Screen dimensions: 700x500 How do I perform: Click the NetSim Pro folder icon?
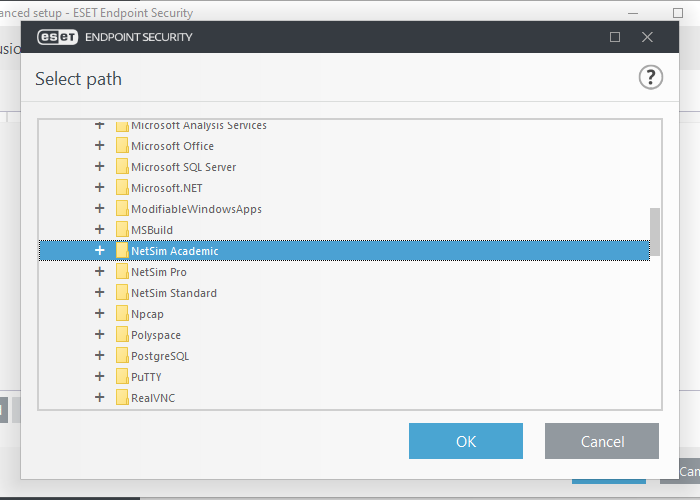point(122,271)
